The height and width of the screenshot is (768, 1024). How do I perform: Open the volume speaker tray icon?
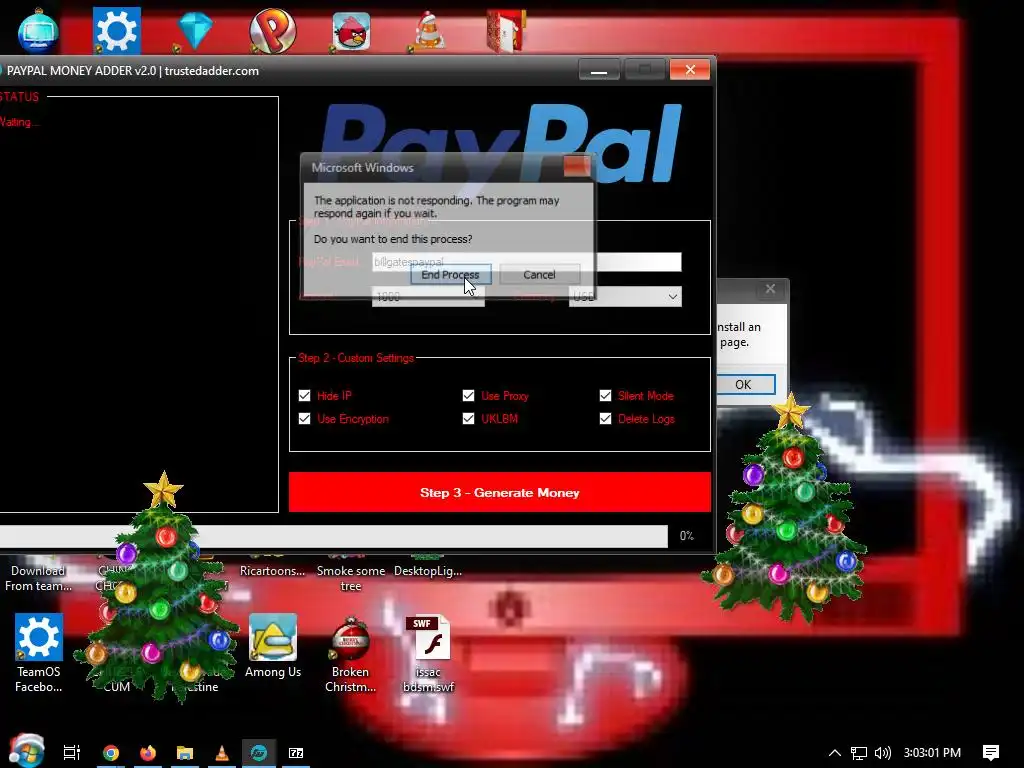pyautogui.click(x=883, y=753)
